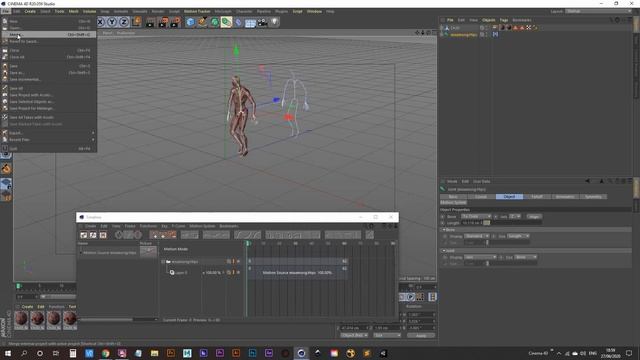The height and width of the screenshot is (360, 640).
Task: Select the third material thumbnail
Action: [x=53, y=320]
